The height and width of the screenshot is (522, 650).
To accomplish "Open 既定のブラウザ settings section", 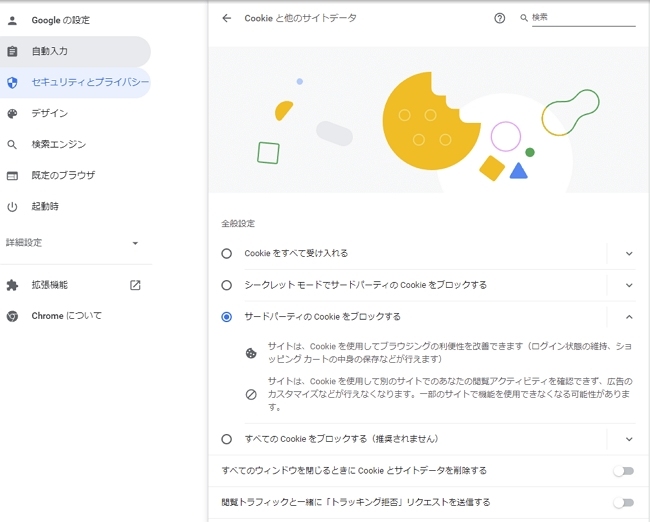I will click(75, 176).
